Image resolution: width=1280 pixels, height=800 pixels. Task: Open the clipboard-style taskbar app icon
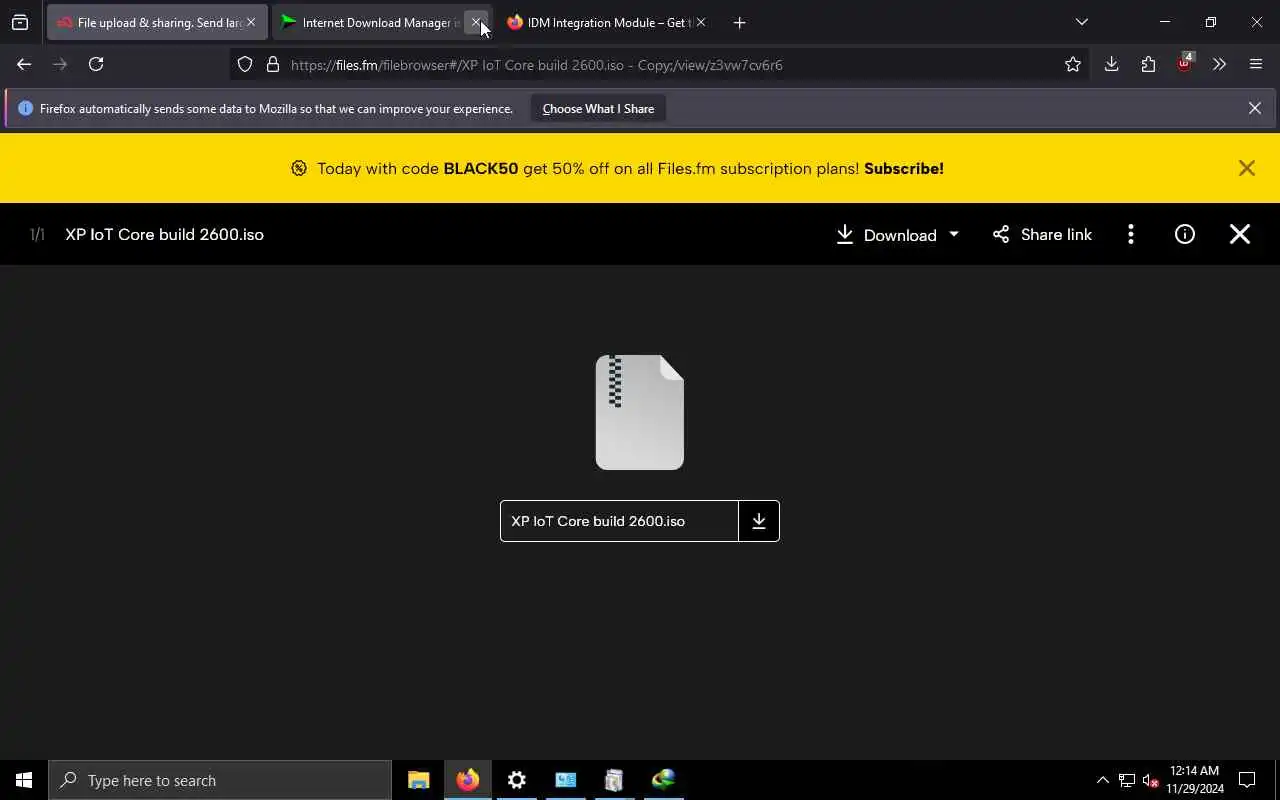[614, 780]
